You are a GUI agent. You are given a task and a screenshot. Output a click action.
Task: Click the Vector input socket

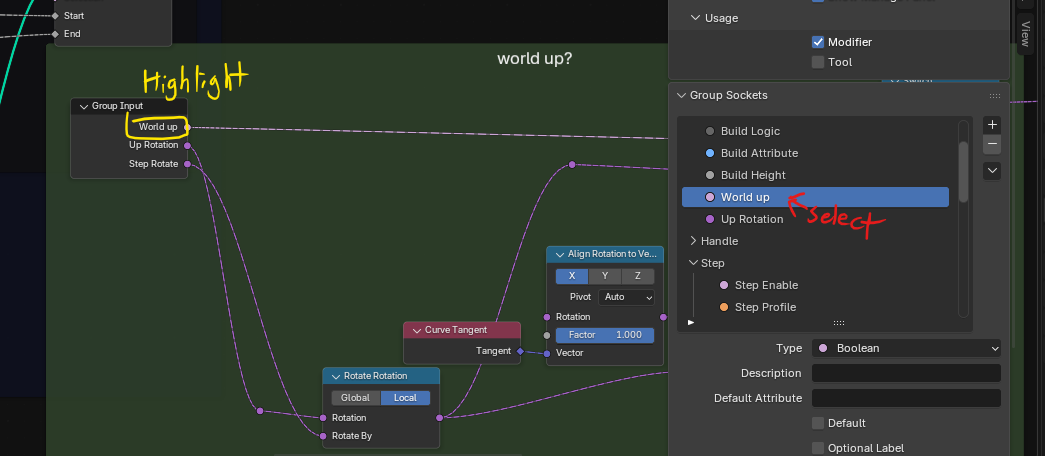pos(547,353)
